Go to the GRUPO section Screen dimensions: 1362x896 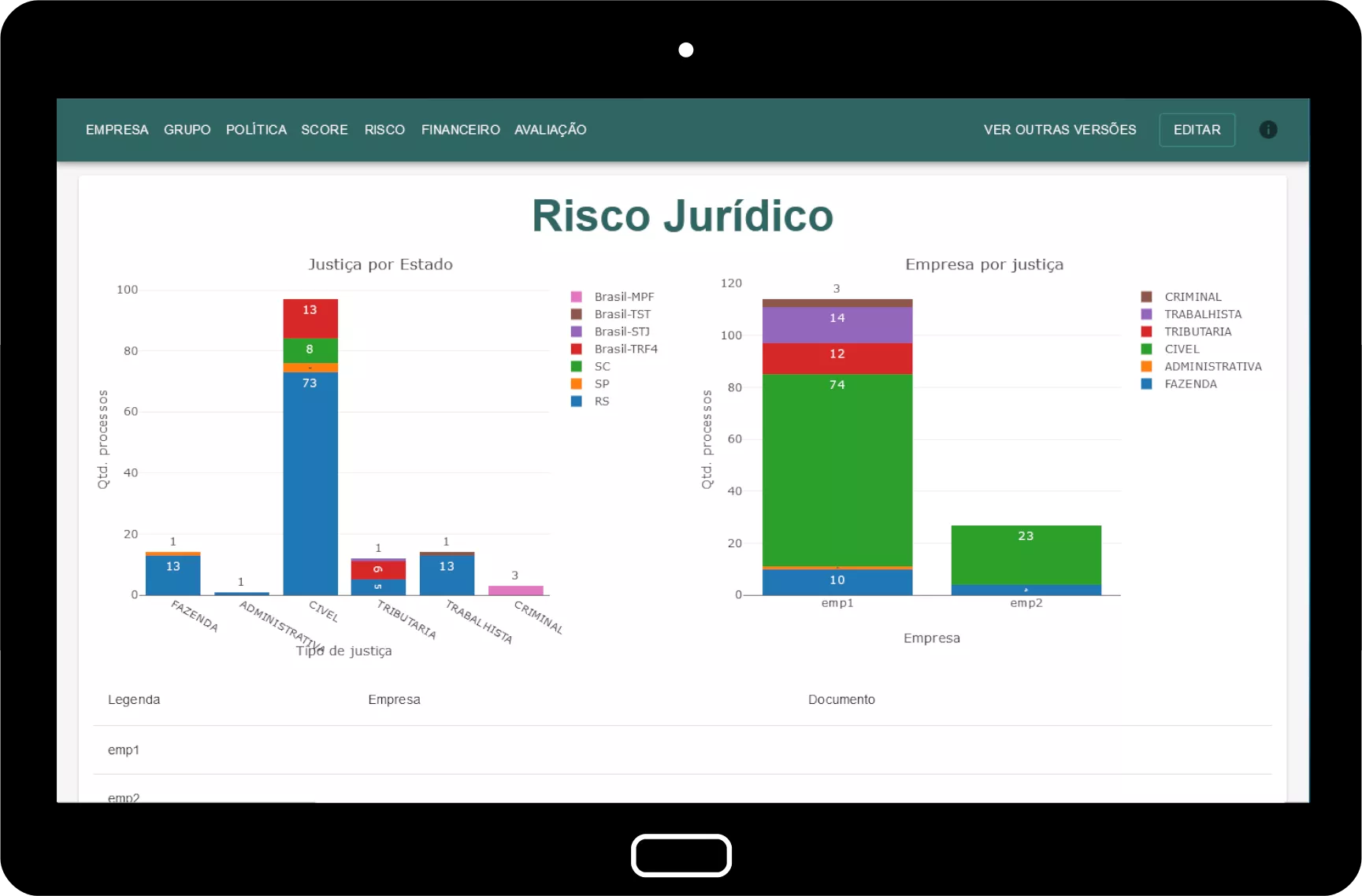[x=187, y=130]
